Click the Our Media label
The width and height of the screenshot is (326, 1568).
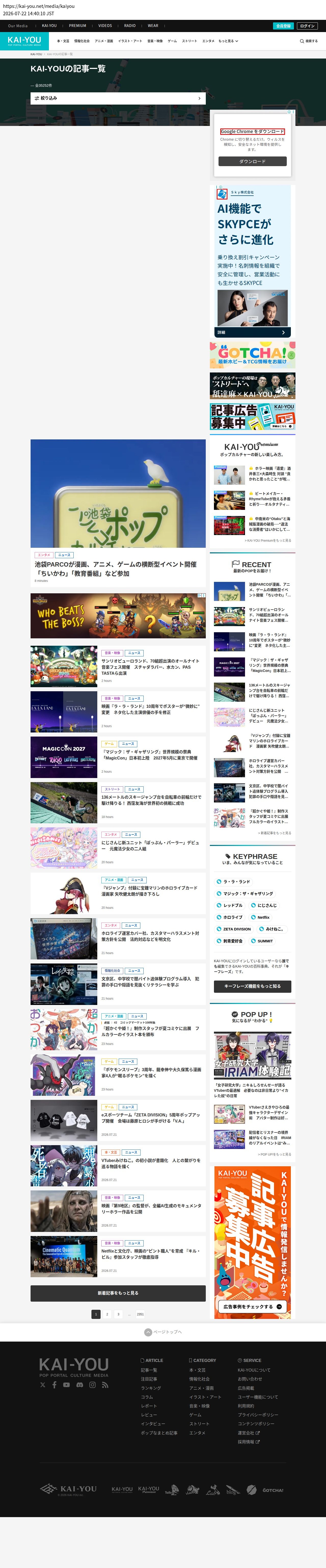[18, 26]
